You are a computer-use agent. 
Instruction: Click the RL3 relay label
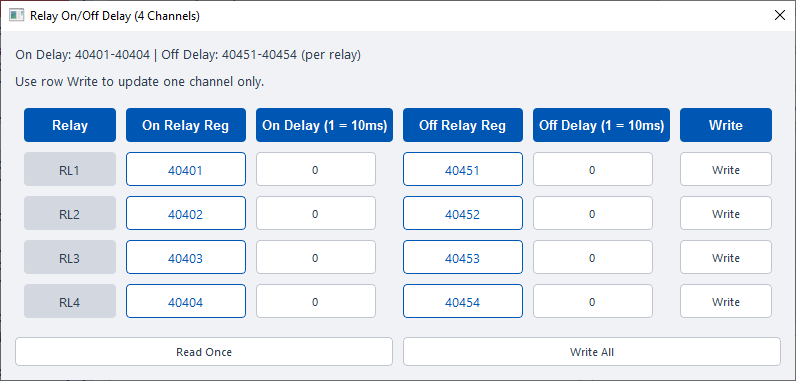(x=70, y=257)
